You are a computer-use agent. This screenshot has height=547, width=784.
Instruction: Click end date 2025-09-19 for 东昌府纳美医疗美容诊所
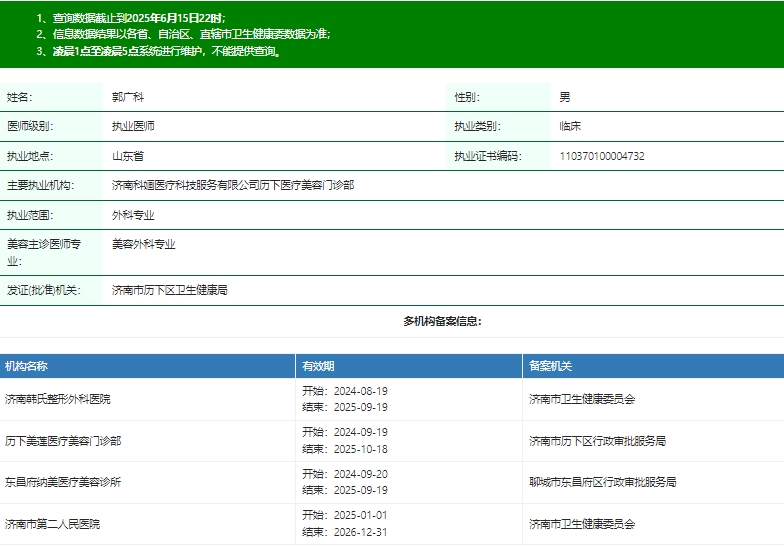(361, 490)
